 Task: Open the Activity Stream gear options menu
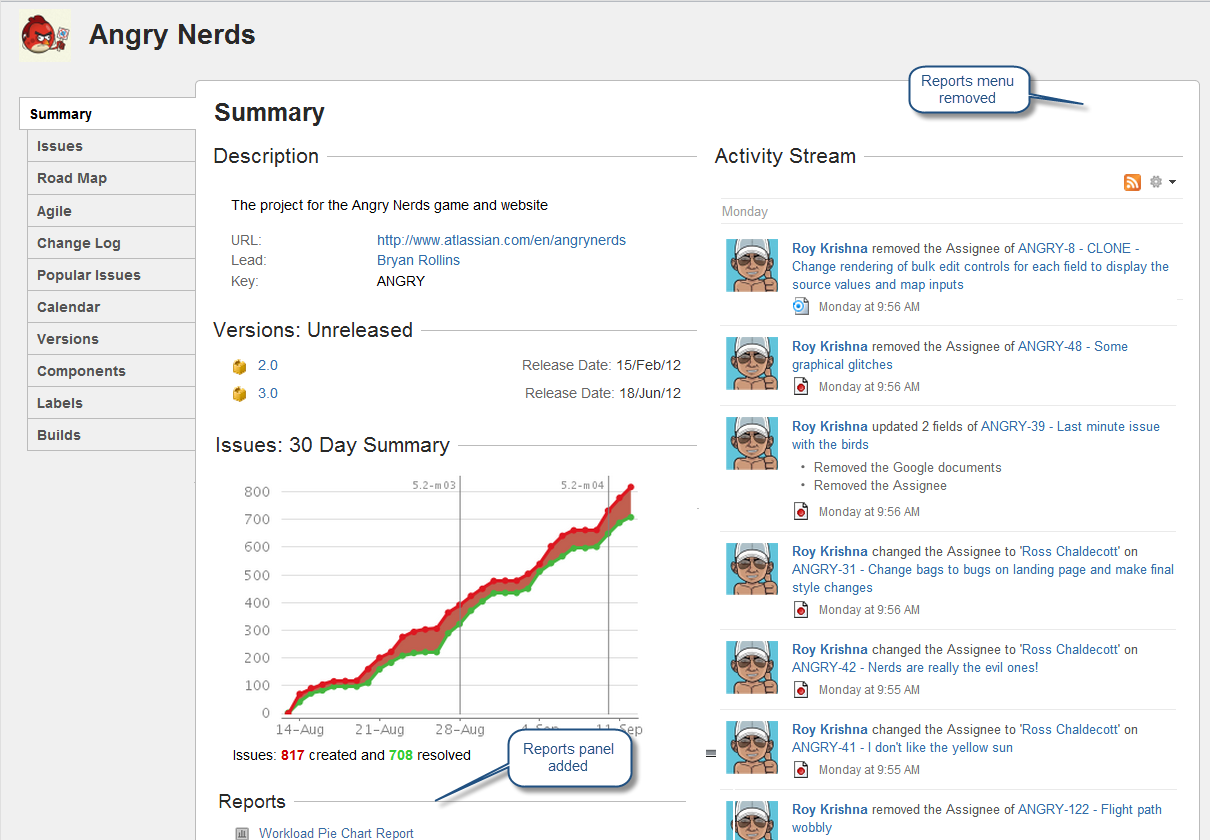(1162, 182)
